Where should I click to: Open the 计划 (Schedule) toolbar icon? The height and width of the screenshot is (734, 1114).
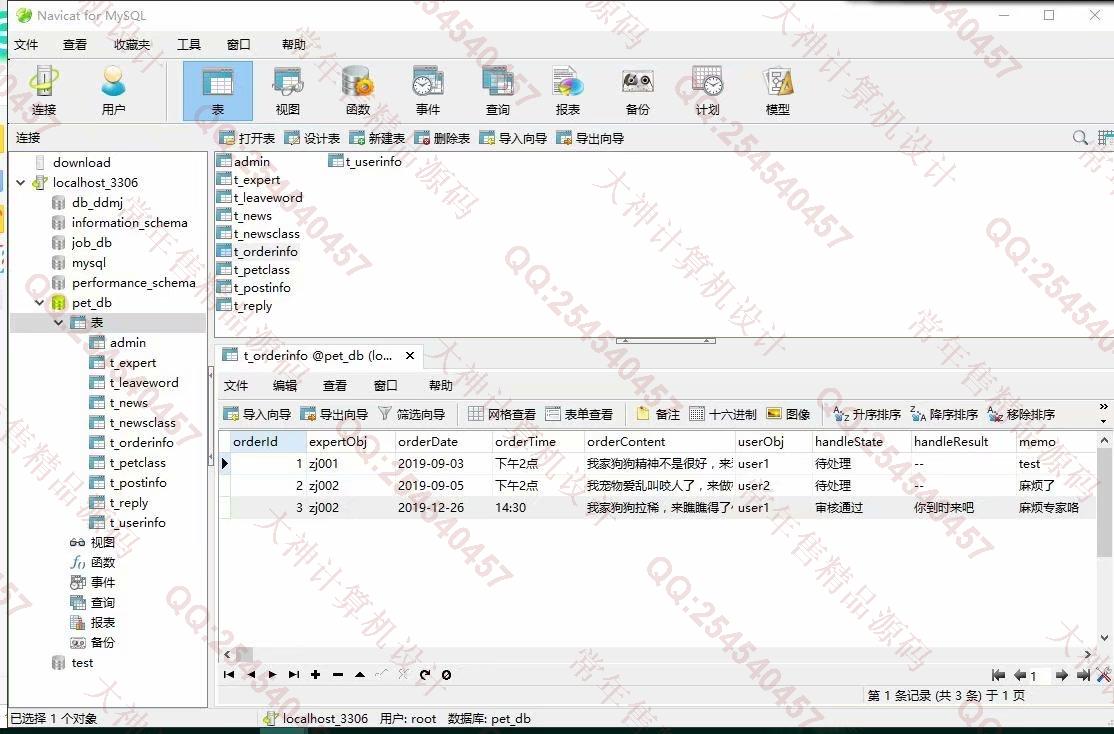[707, 91]
